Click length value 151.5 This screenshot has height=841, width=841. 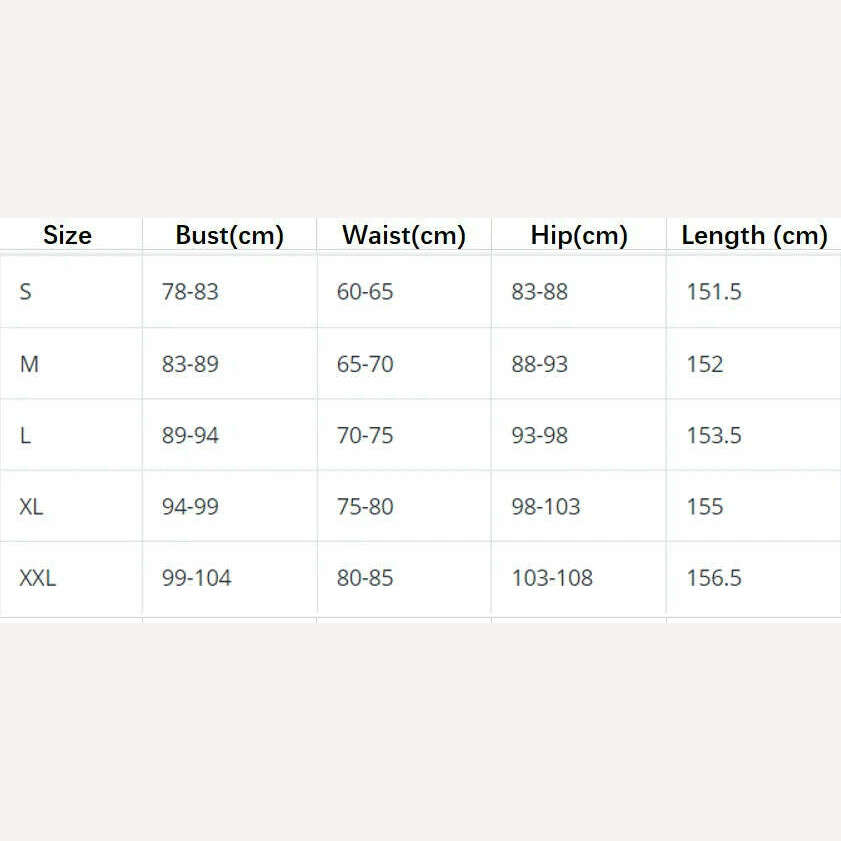(x=713, y=292)
